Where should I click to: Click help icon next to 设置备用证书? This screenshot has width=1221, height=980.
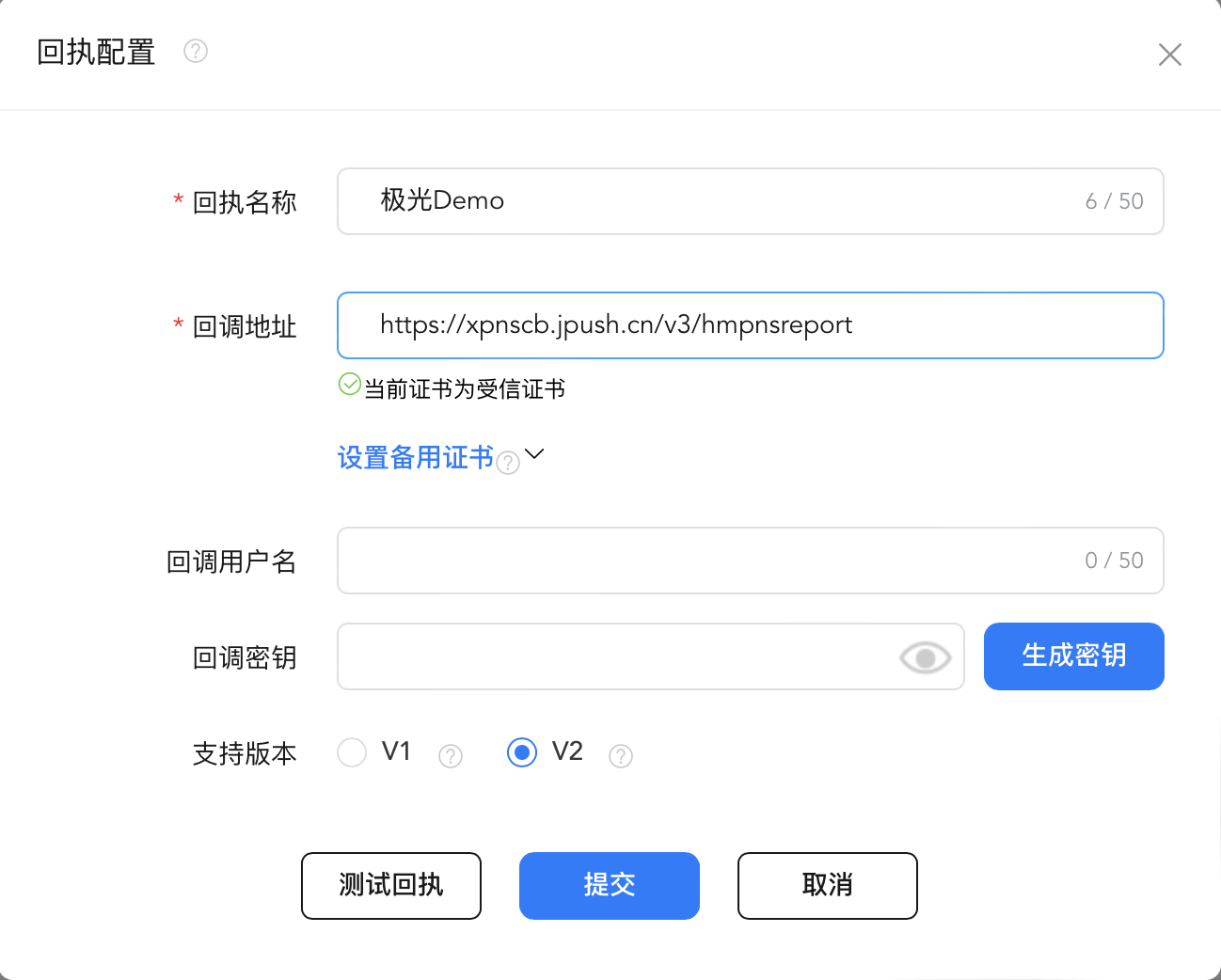point(508,463)
